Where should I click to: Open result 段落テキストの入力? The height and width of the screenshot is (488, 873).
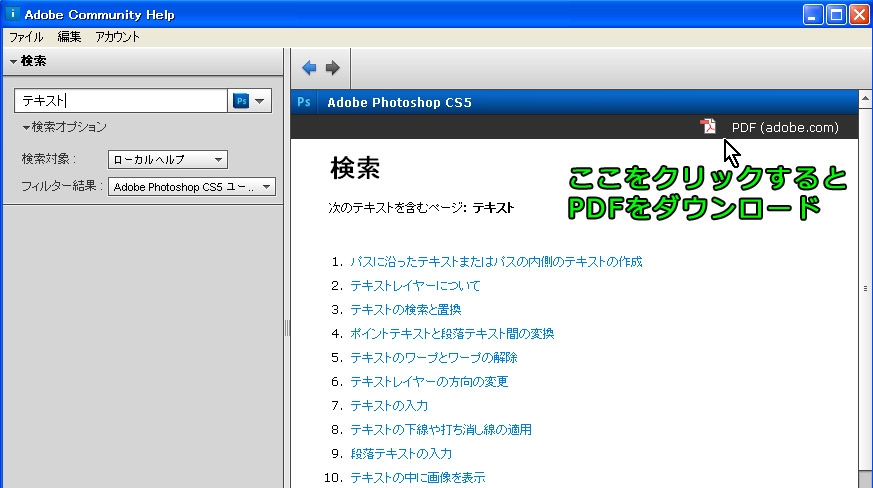point(401,453)
